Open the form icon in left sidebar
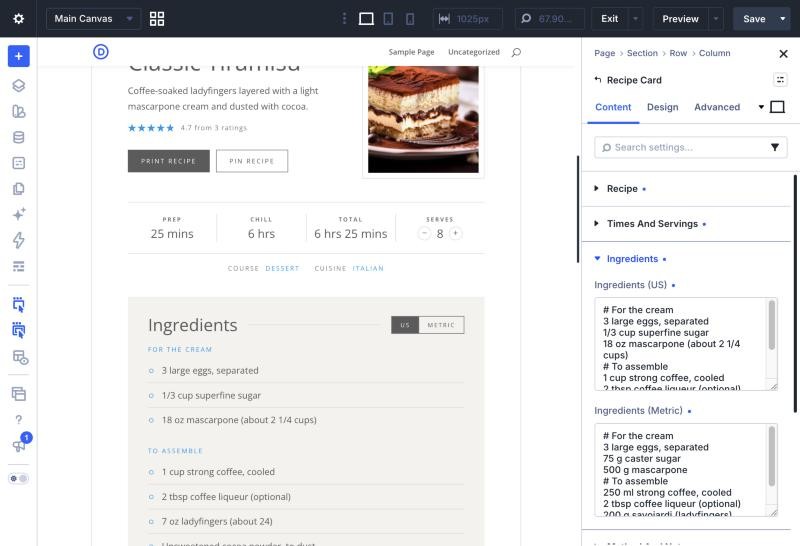Screen dimensions: 800x546 [18, 163]
